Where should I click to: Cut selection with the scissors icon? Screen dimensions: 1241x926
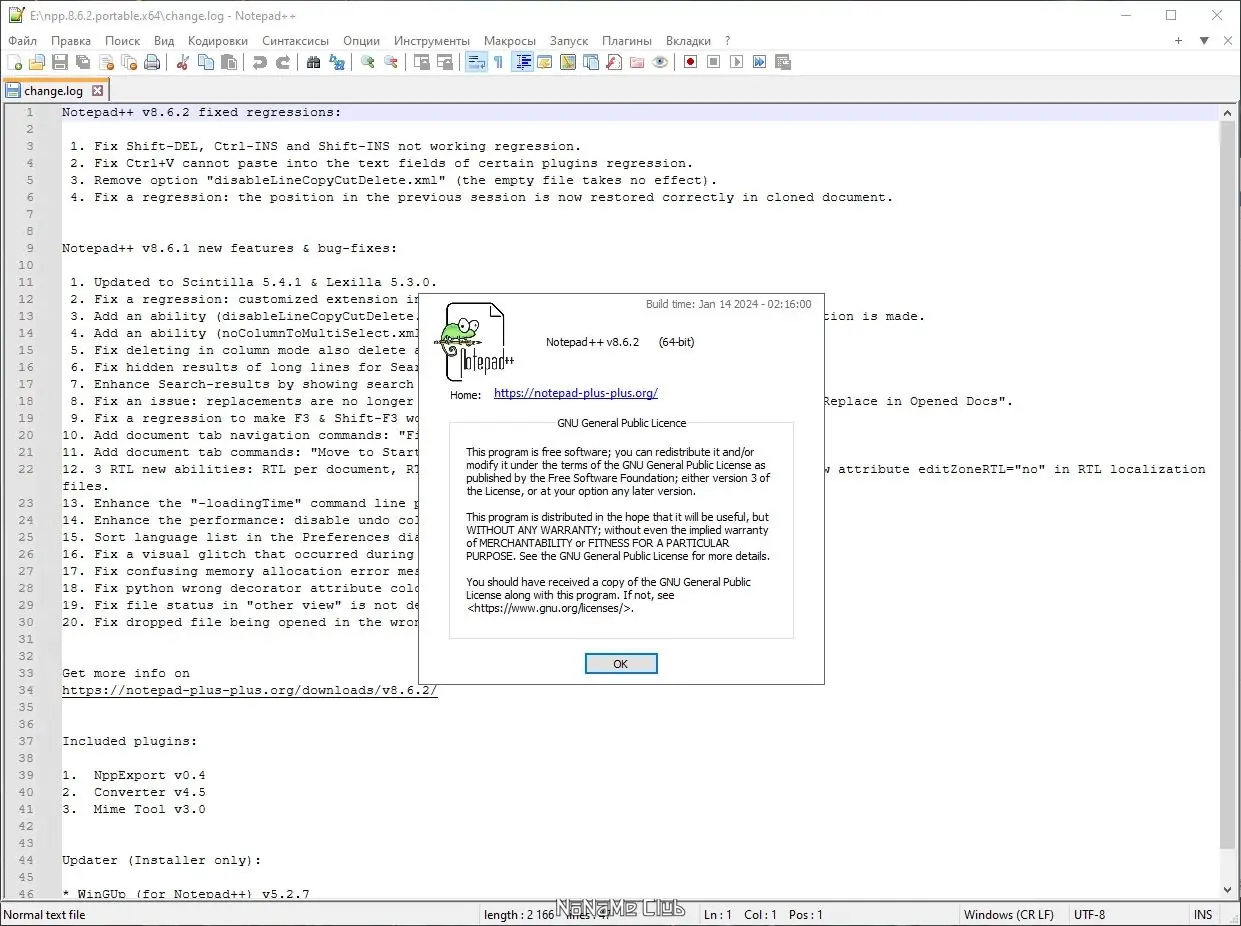tap(183, 62)
